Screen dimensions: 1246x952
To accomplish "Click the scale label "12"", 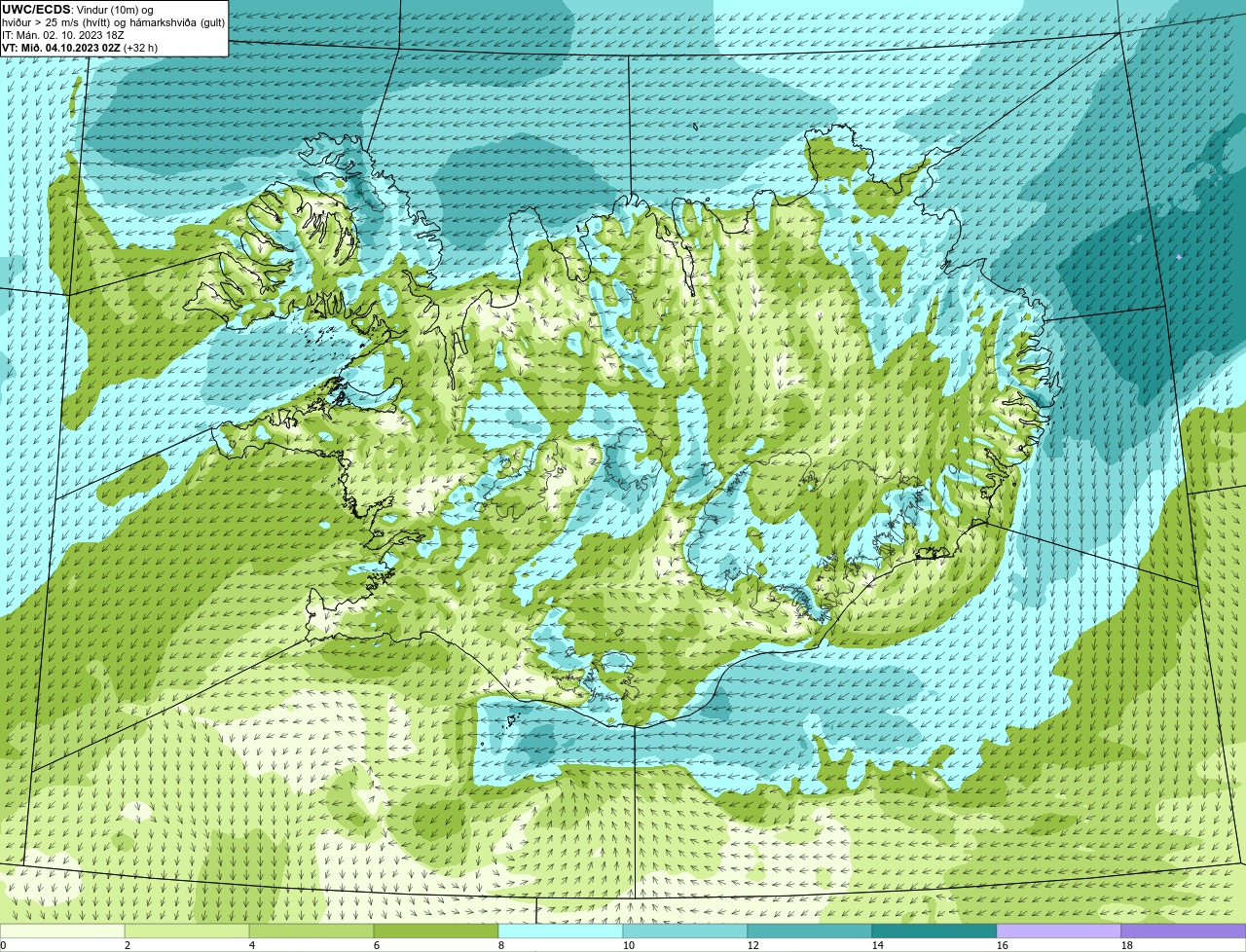I will tap(753, 945).
